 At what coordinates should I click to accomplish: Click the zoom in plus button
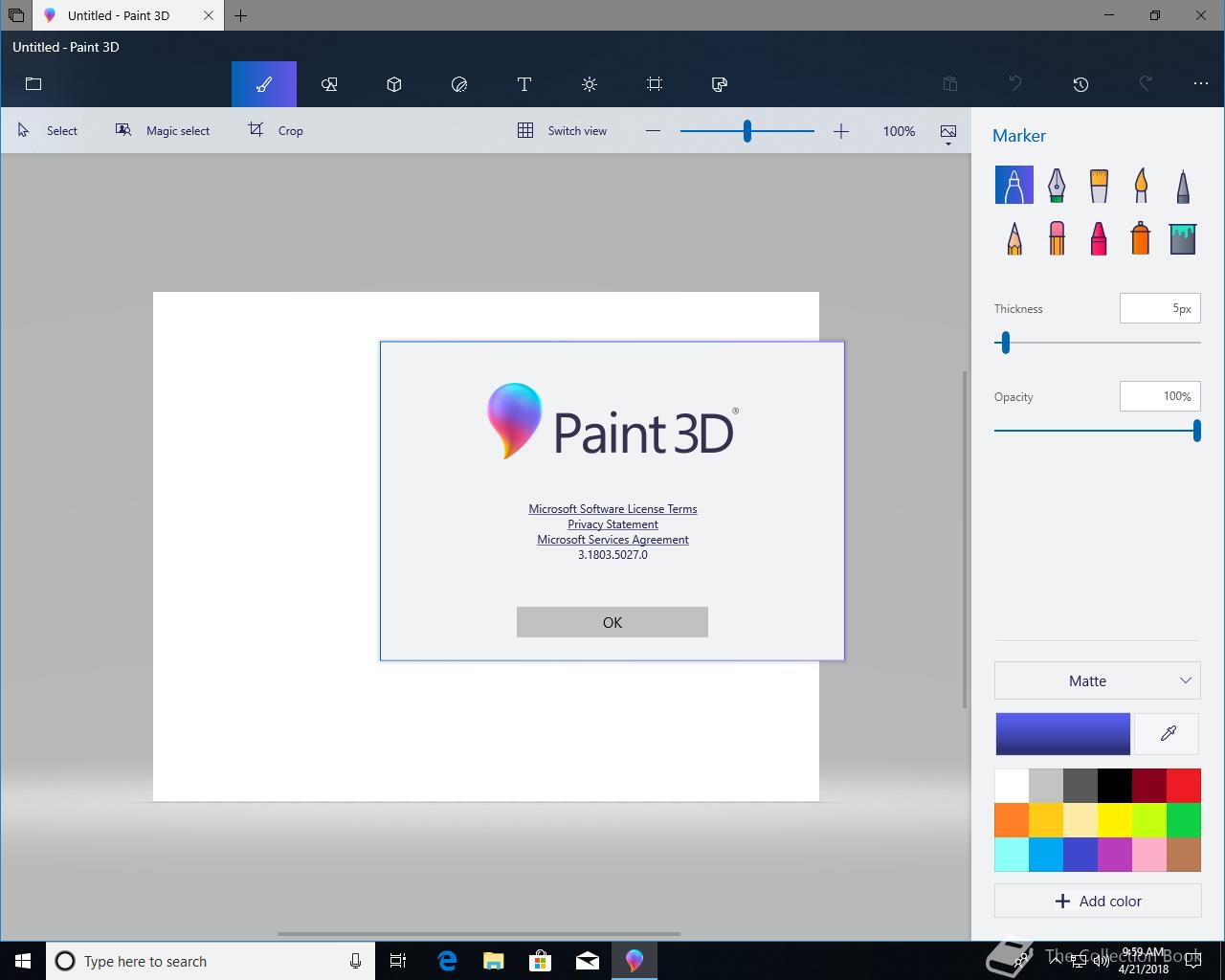tap(841, 131)
